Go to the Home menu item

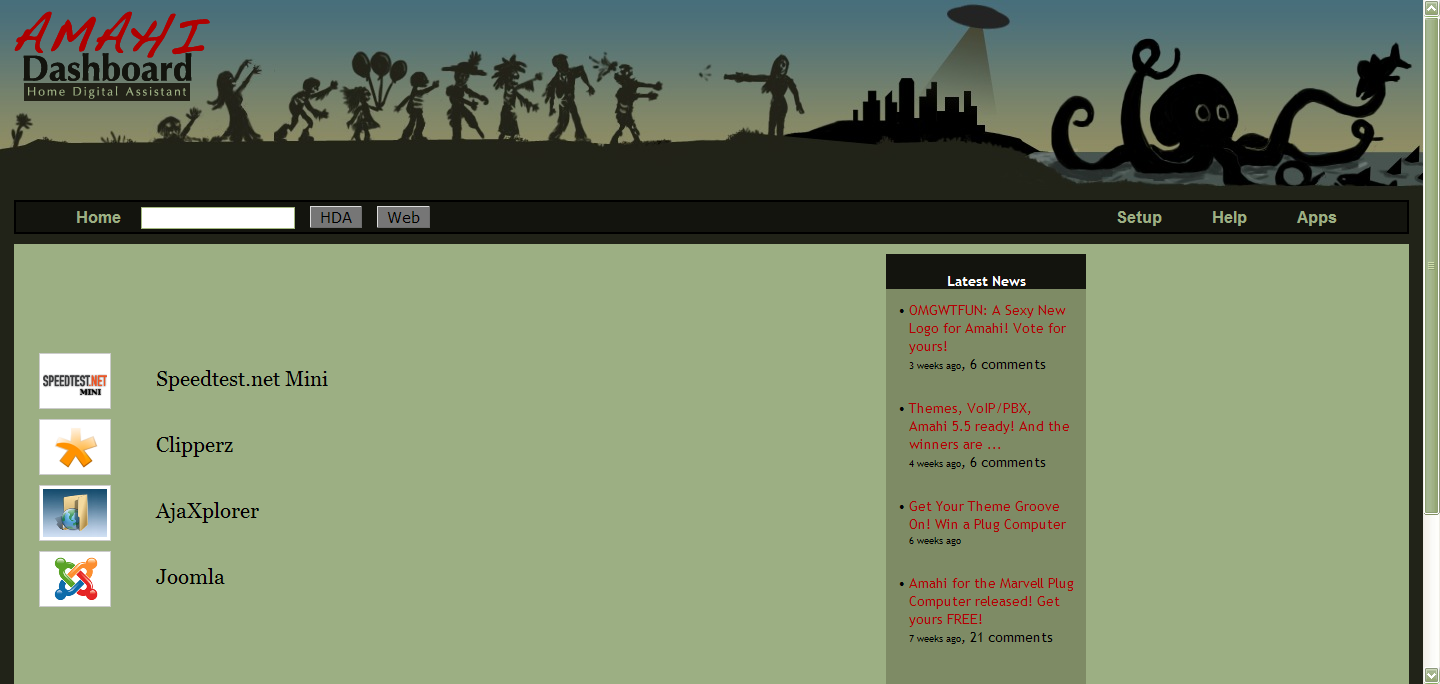pyautogui.click(x=98, y=217)
